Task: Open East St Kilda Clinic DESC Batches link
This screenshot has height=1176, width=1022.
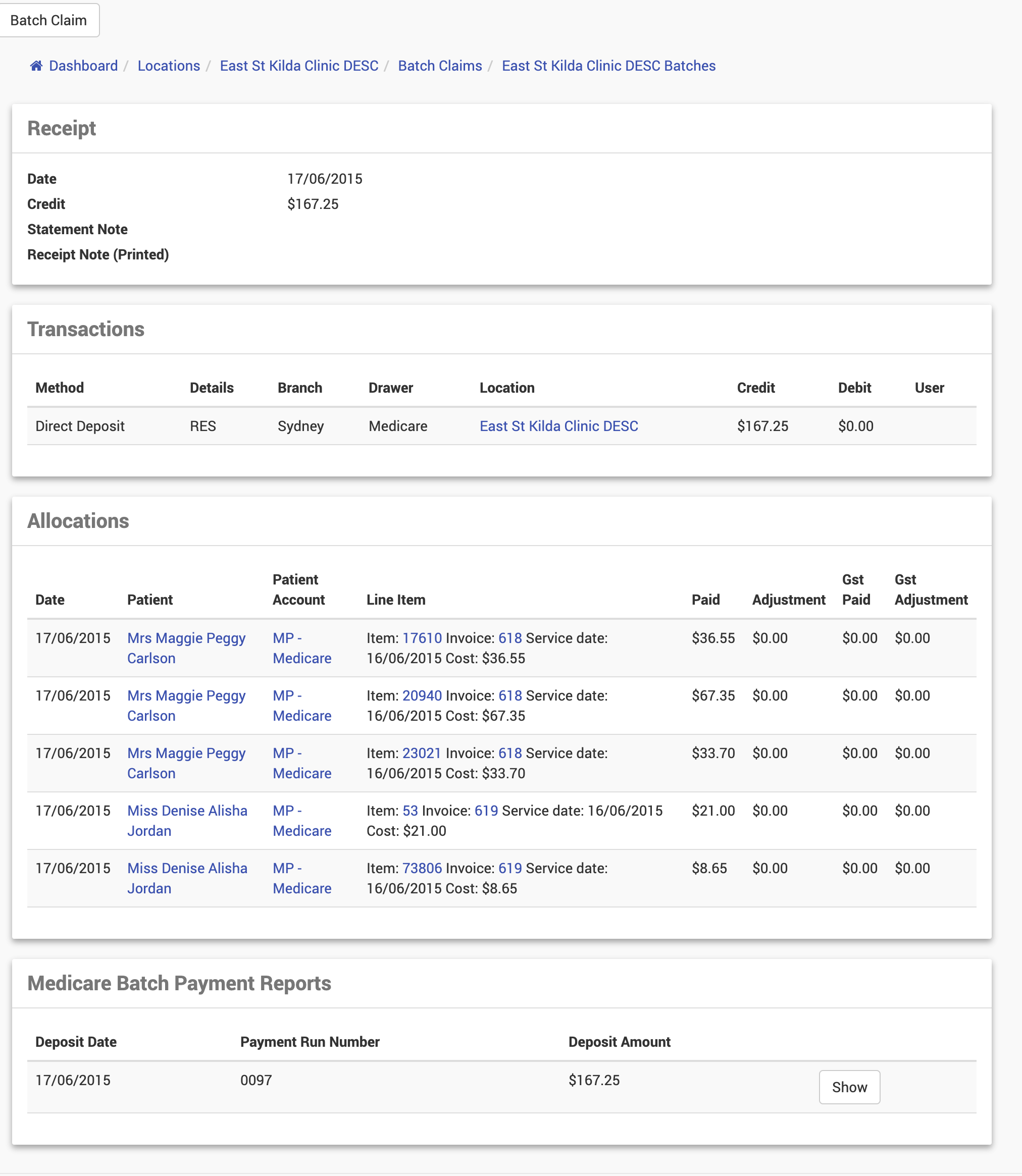Action: 608,66
